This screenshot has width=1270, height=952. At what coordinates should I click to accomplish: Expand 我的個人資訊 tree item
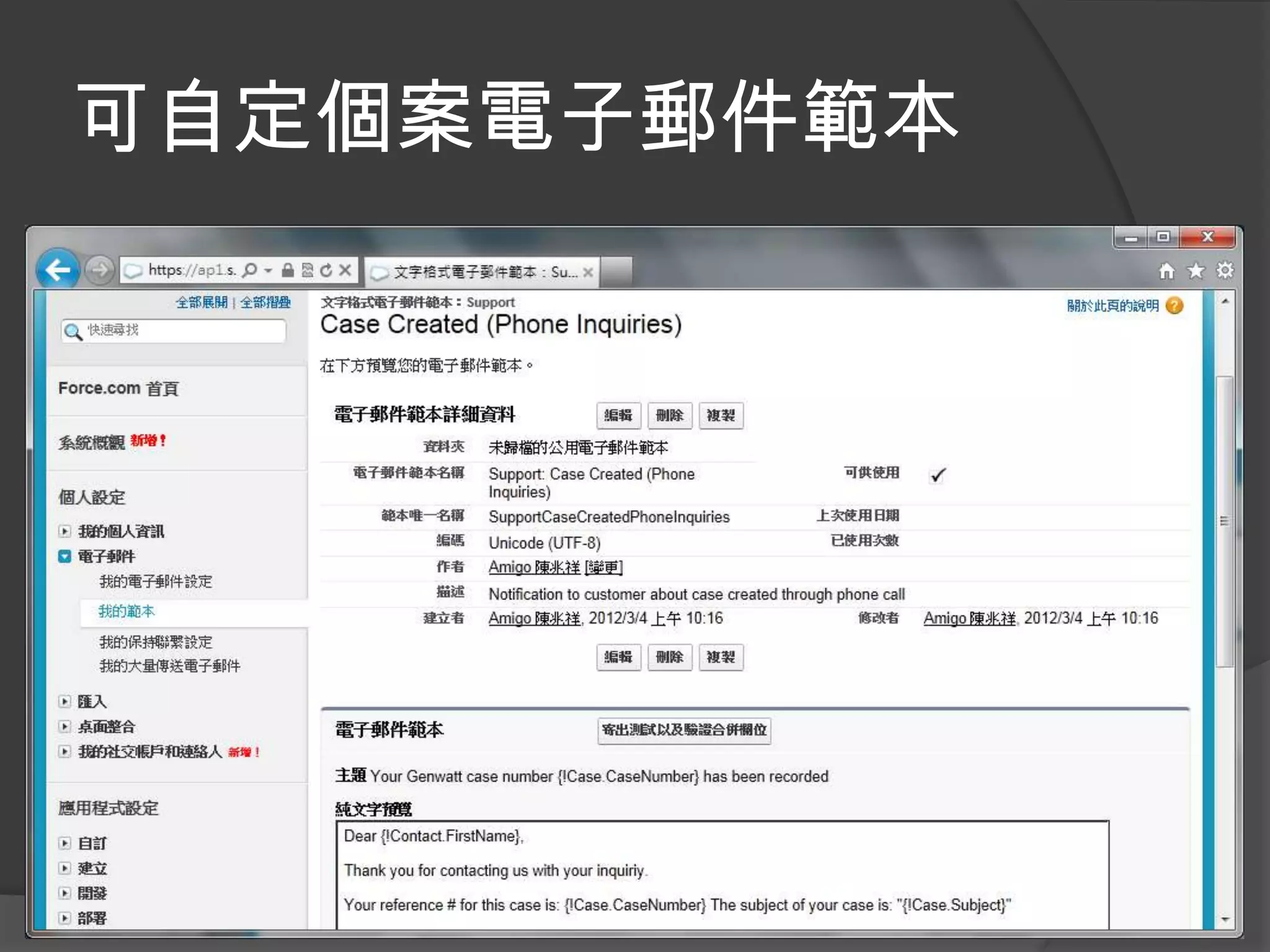pos(64,531)
